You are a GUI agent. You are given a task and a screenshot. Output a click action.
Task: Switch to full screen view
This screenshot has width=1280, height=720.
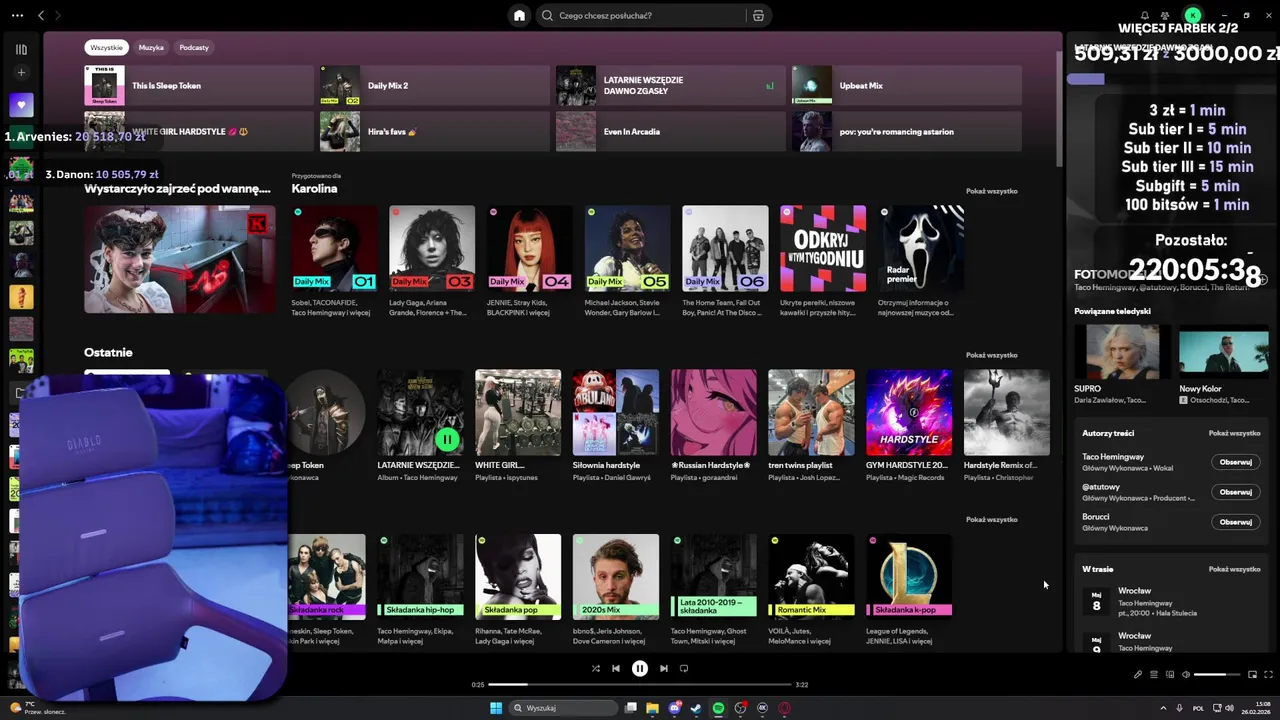[x=1268, y=674]
